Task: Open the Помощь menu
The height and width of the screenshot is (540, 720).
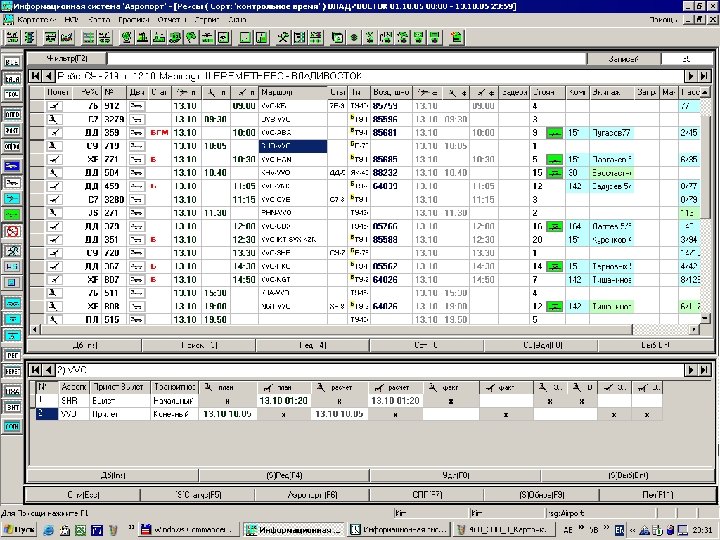Action: (x=663, y=20)
